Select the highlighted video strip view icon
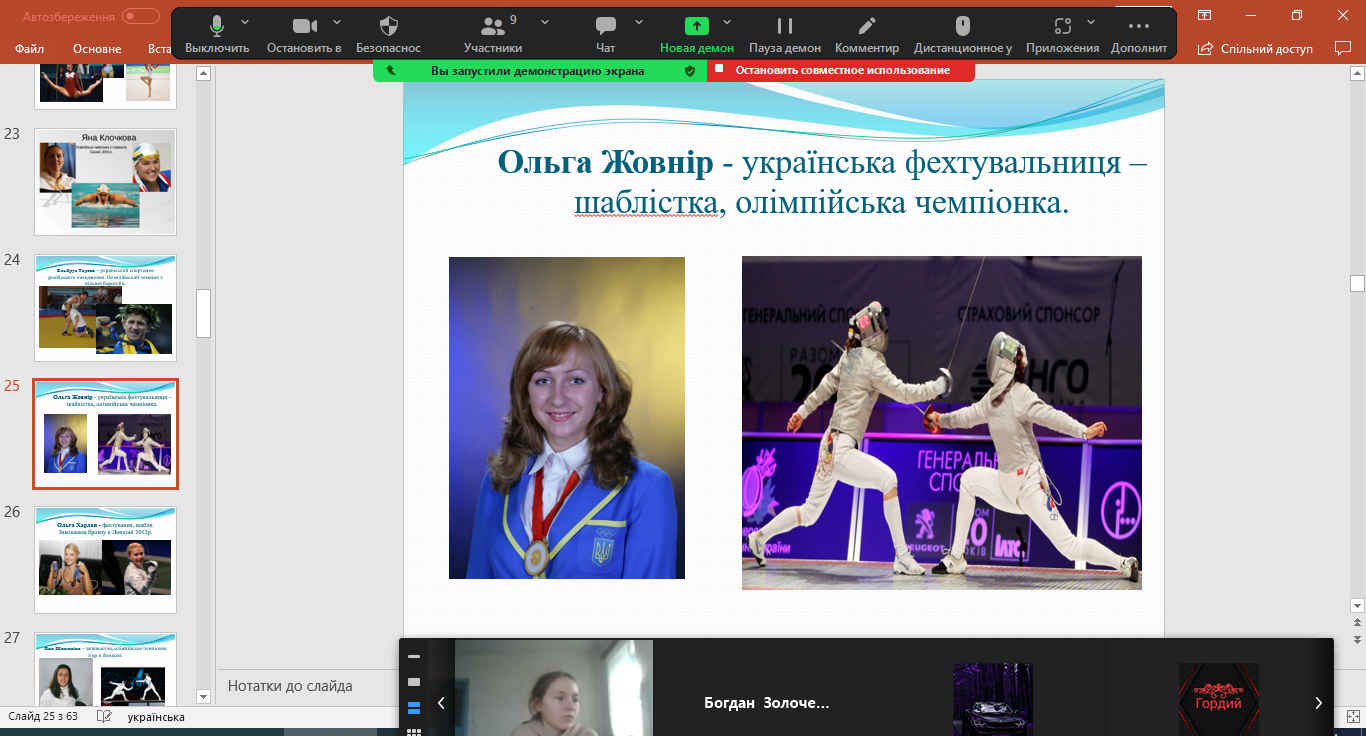The height and width of the screenshot is (736, 1366). click(x=414, y=708)
